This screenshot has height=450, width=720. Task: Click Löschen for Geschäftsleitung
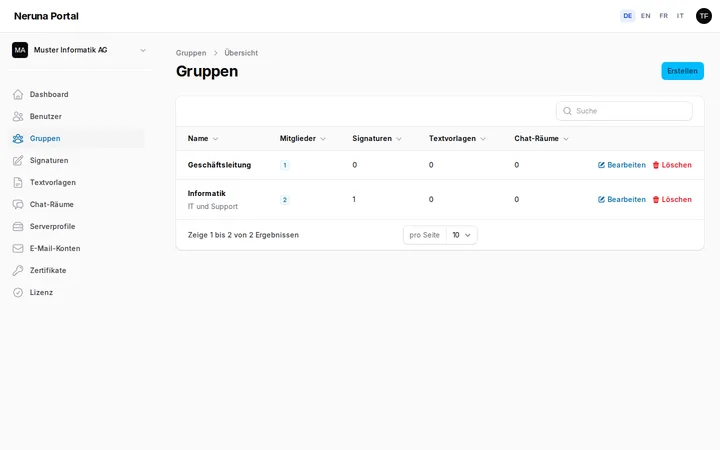(x=672, y=165)
